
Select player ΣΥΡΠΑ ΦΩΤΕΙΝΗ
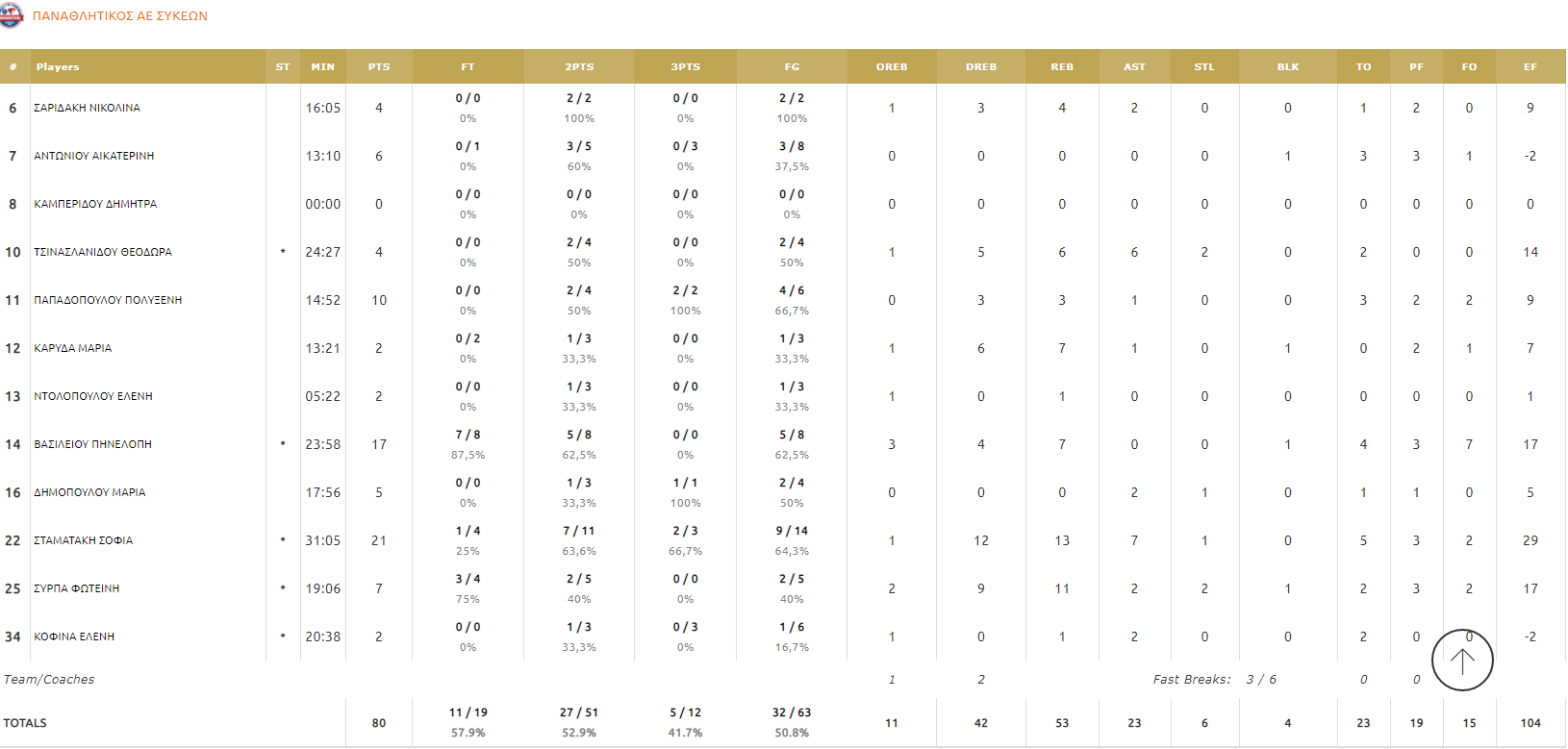tap(77, 588)
